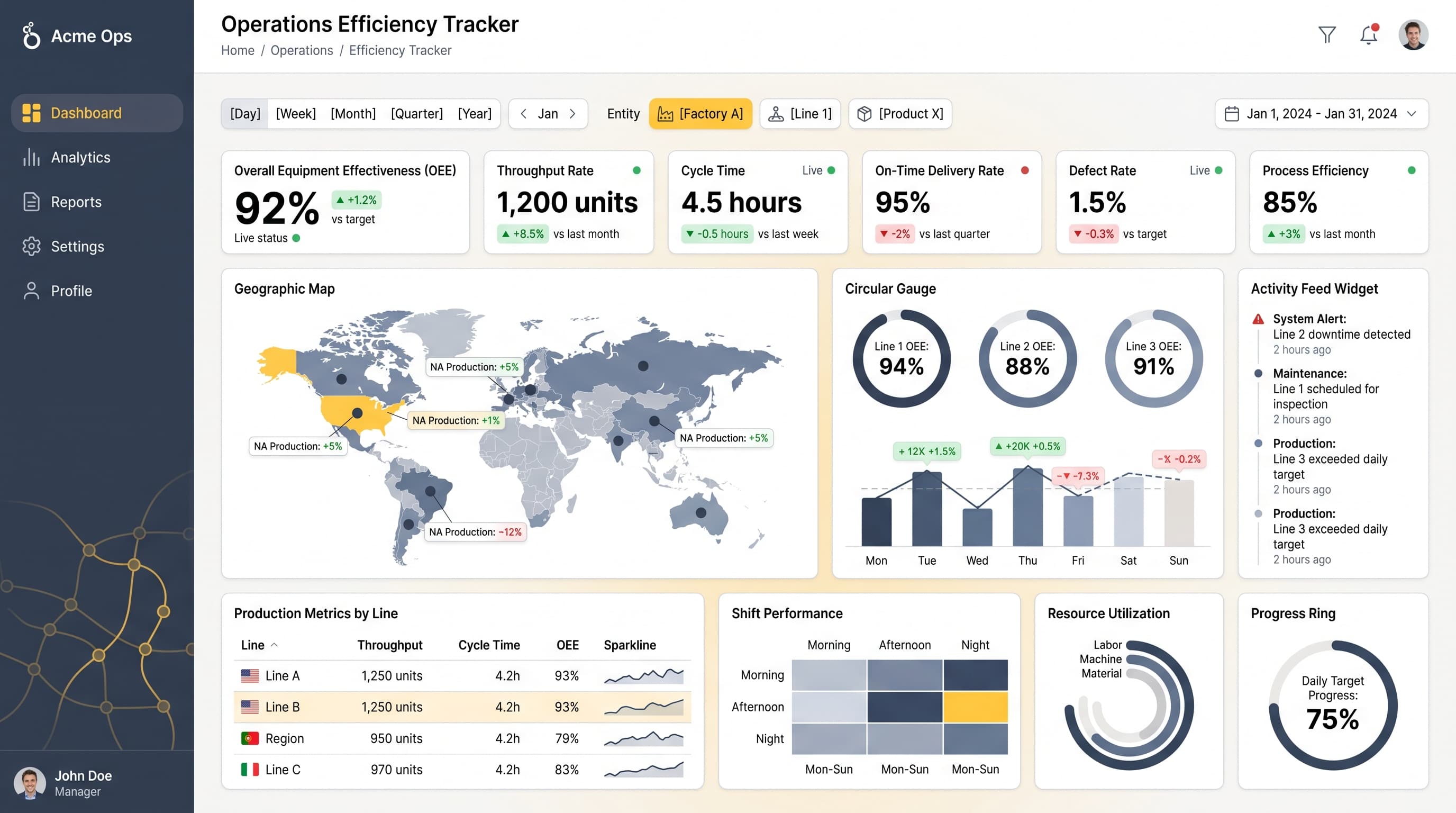This screenshot has width=1456, height=813.
Task: Click the NA Production -12% map label
Action: (x=475, y=532)
